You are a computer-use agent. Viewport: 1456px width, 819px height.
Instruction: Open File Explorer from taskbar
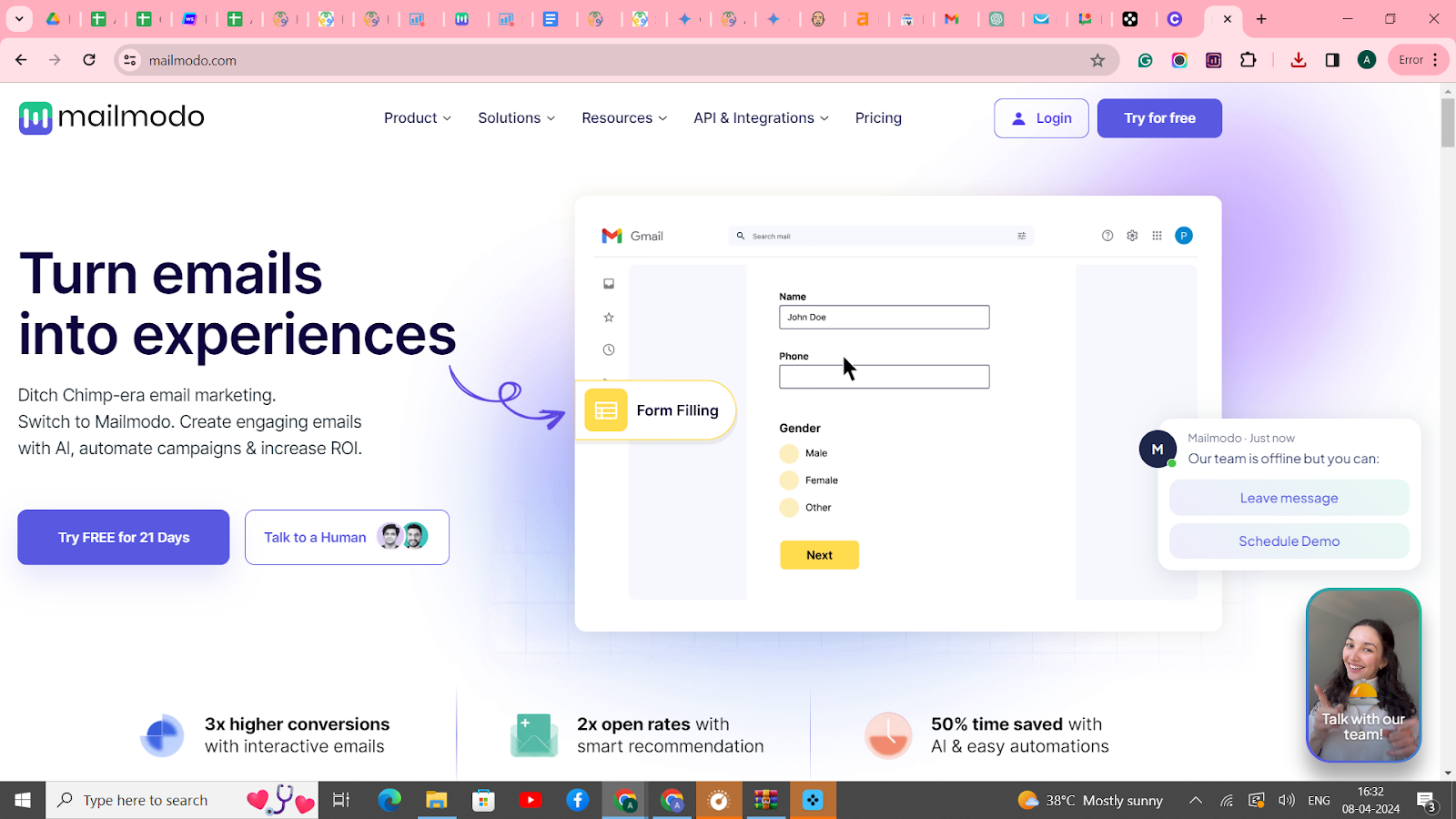tap(437, 800)
